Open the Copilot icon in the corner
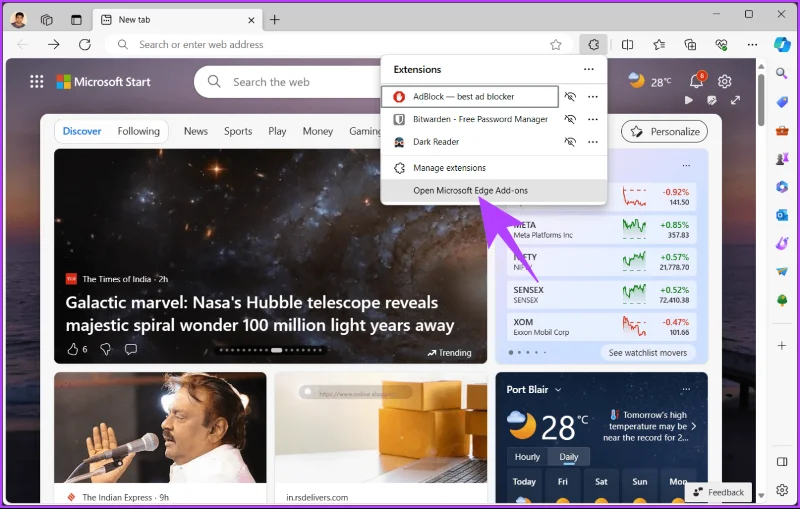The width and height of the screenshot is (800, 509). click(782, 44)
